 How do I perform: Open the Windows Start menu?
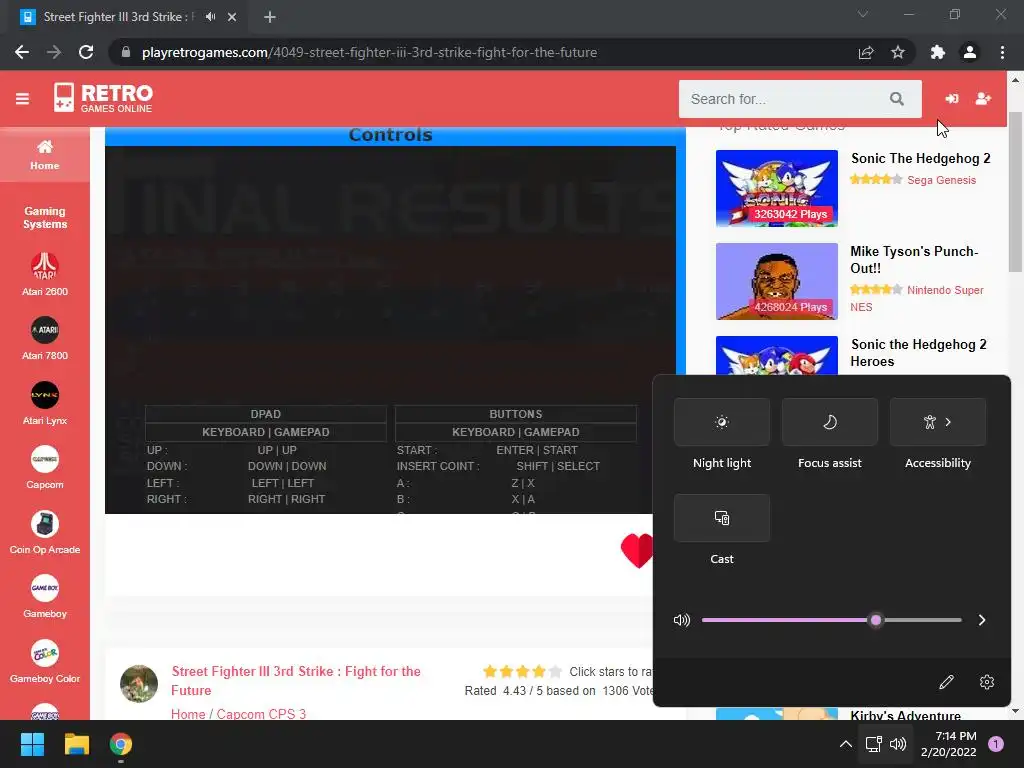pyautogui.click(x=32, y=744)
